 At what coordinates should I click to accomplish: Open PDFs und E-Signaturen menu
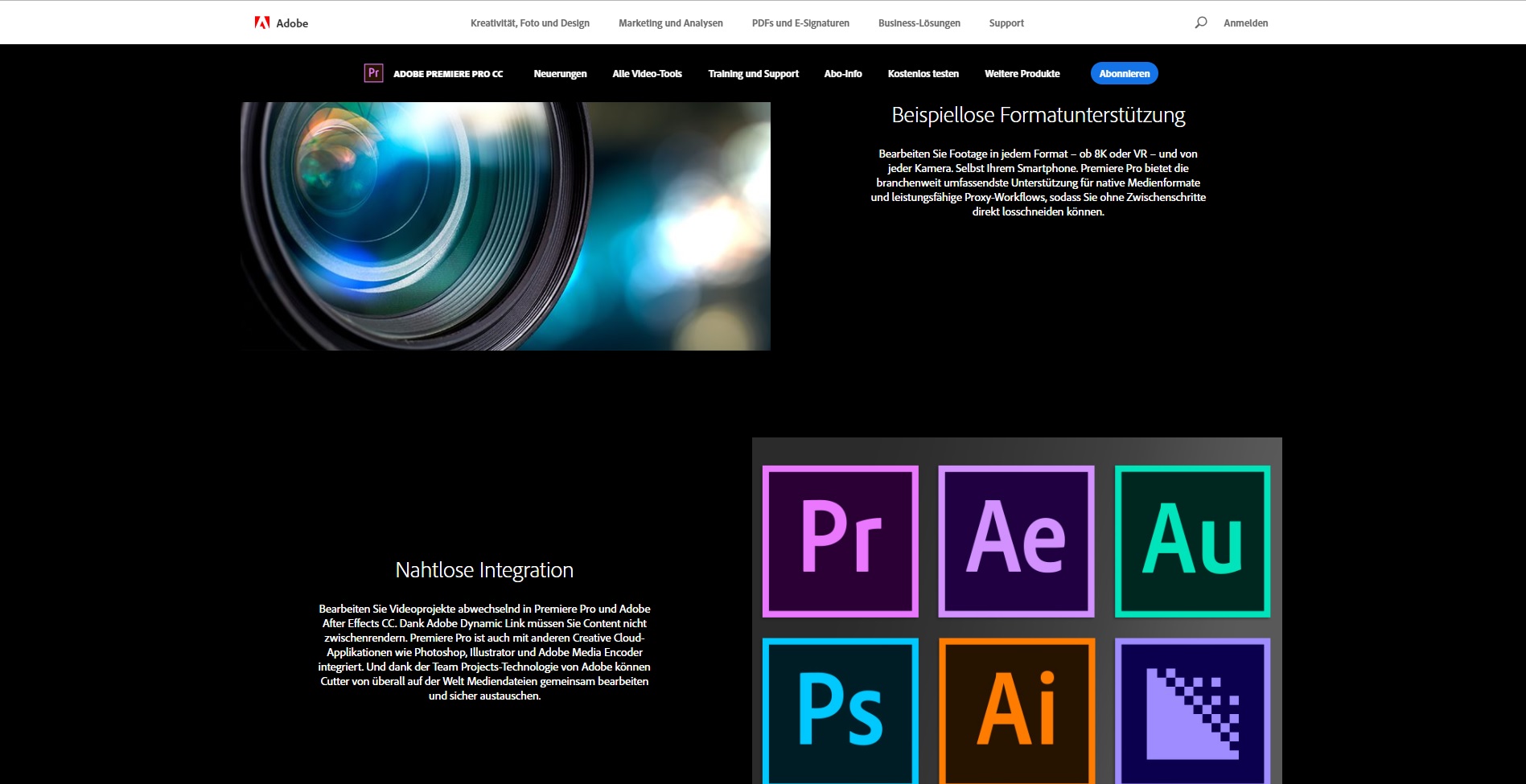pyautogui.click(x=800, y=23)
